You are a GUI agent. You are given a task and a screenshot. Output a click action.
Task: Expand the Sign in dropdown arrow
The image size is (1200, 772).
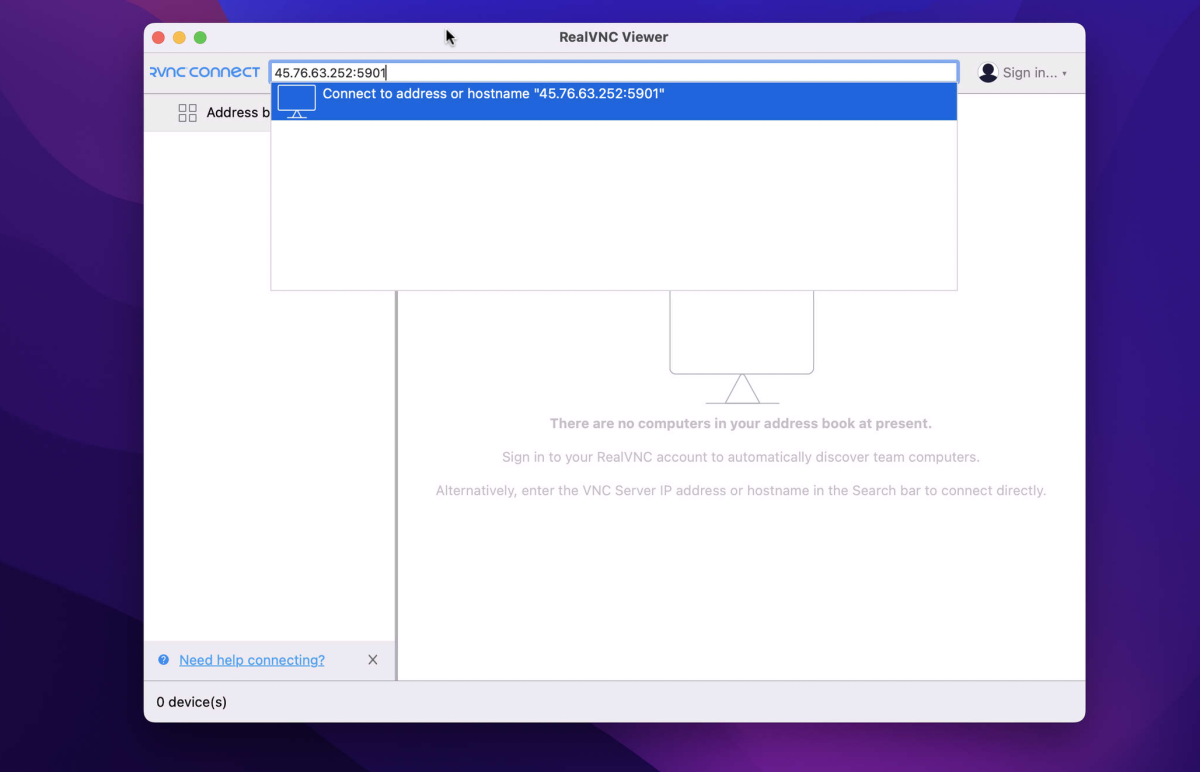(1064, 74)
